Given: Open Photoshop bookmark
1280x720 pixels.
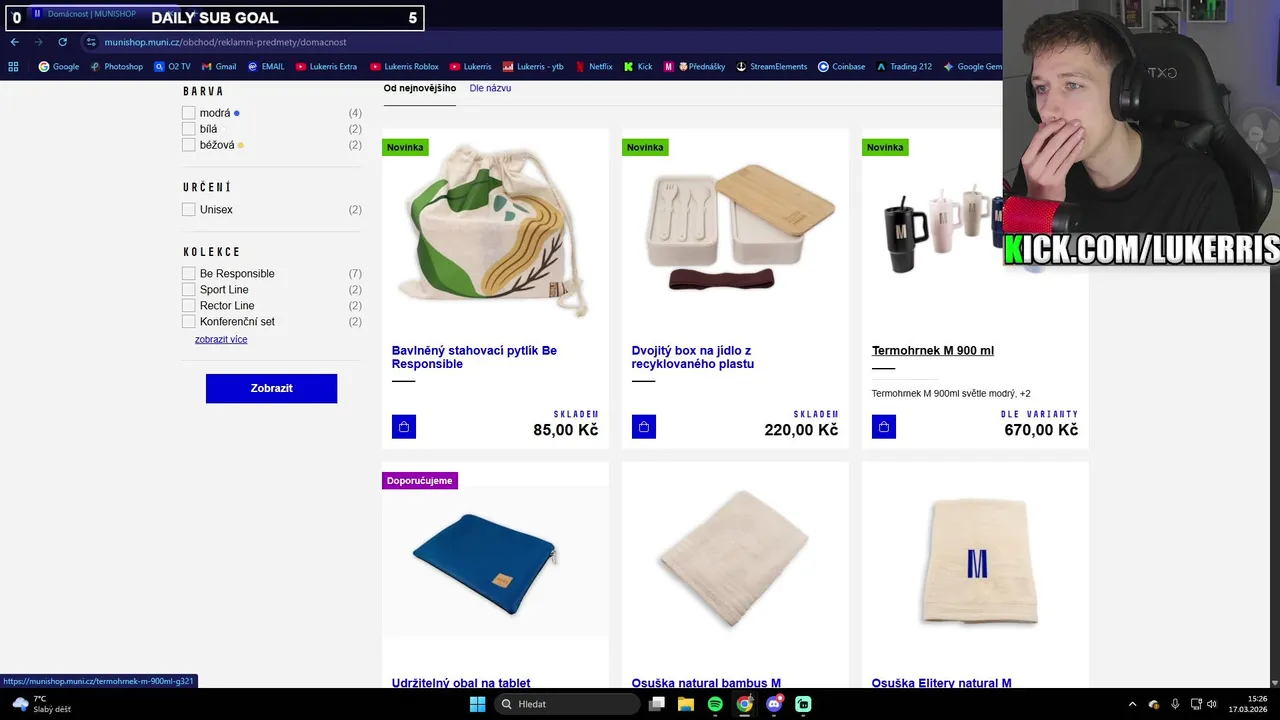Looking at the screenshot, I should (x=116, y=67).
